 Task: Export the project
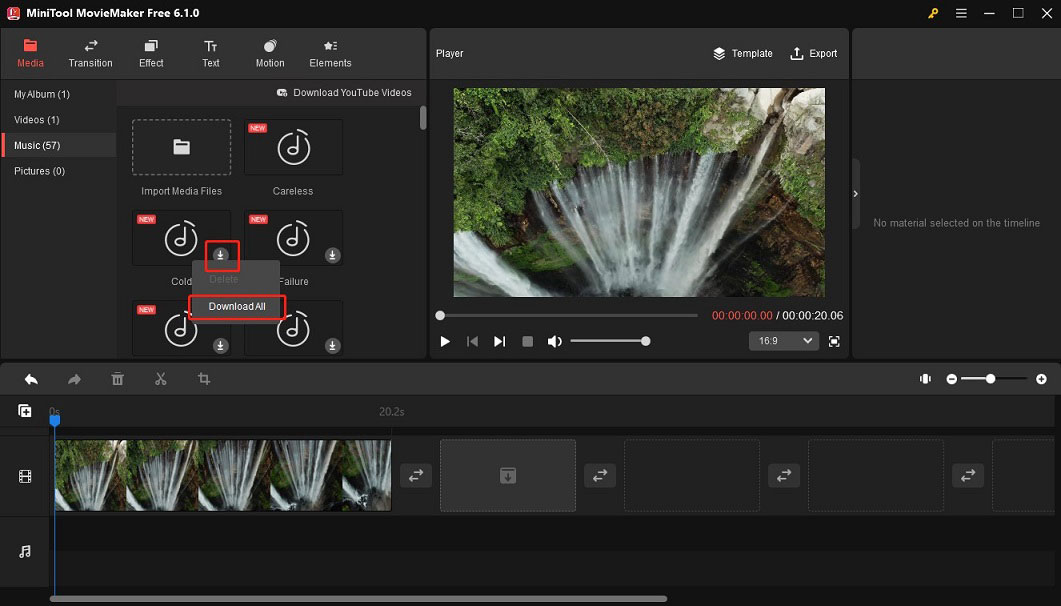click(813, 53)
